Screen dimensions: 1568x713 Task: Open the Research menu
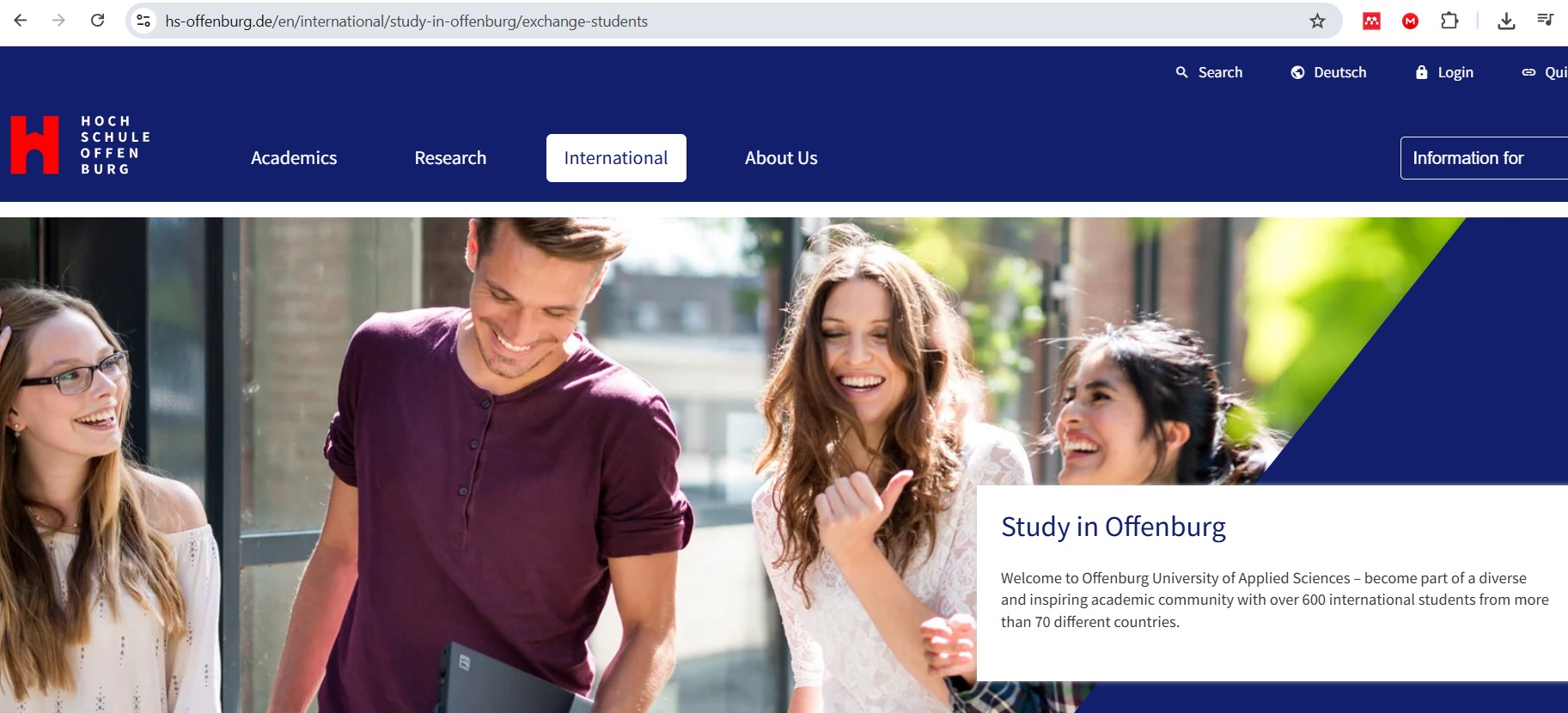click(x=450, y=158)
